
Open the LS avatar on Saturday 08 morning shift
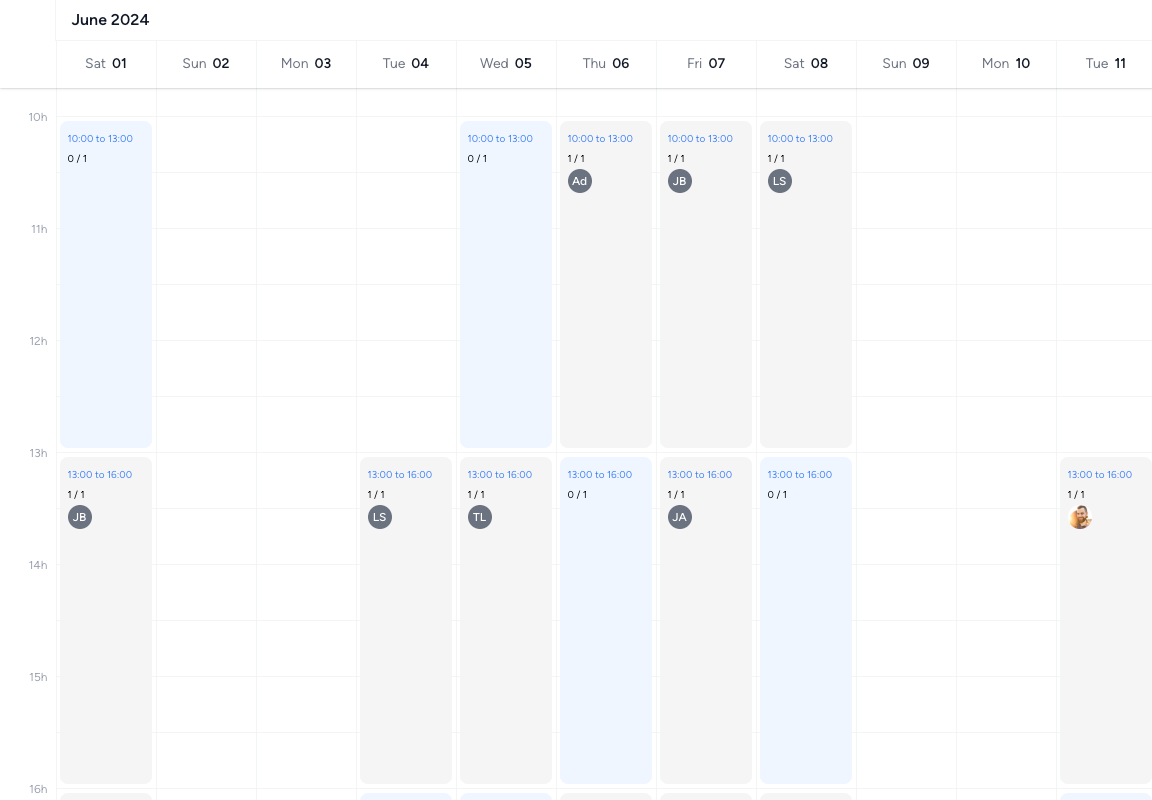(x=780, y=181)
